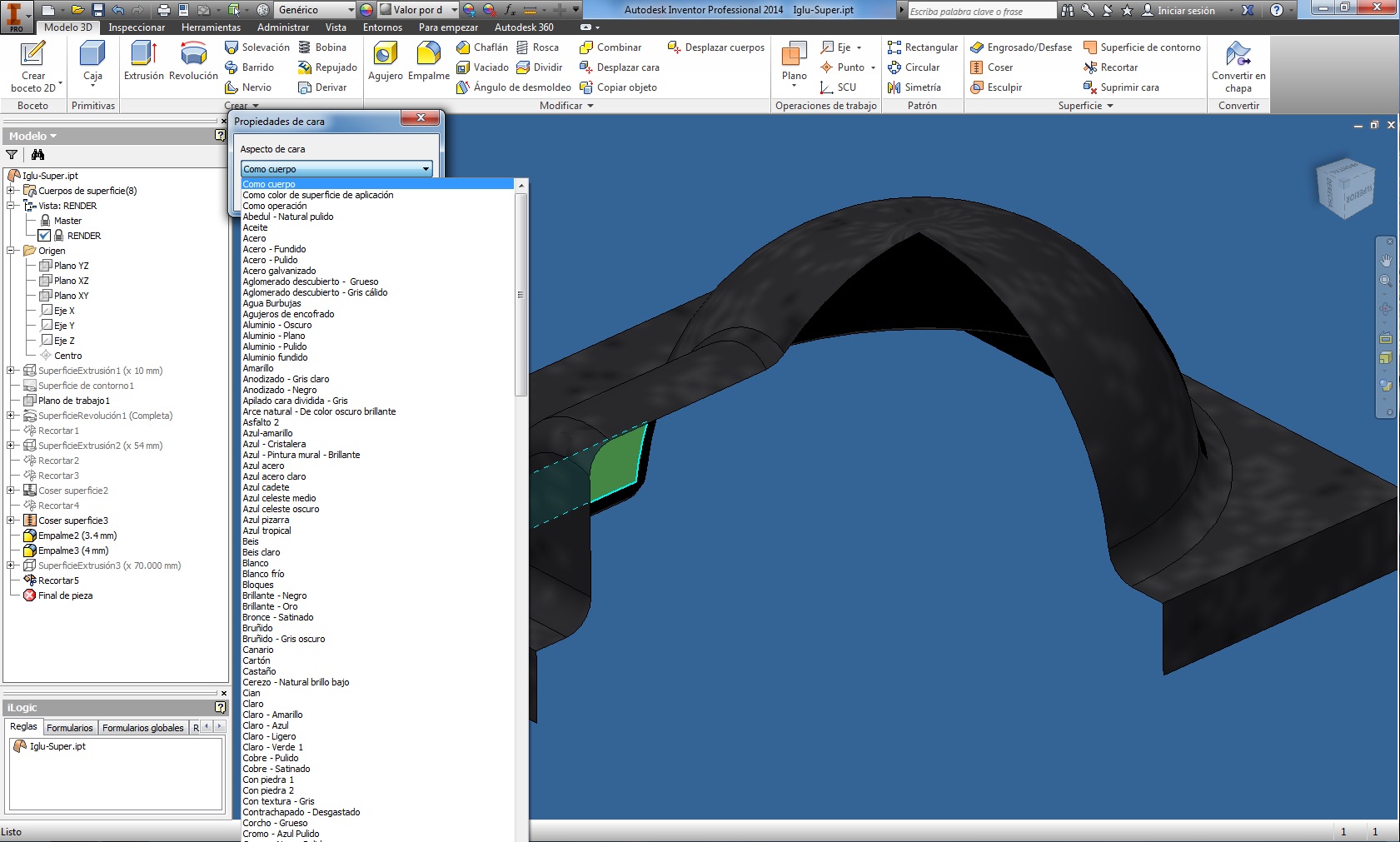Click the appearance list scrollbar thumb
This screenshot has width=1400, height=842.
521,295
